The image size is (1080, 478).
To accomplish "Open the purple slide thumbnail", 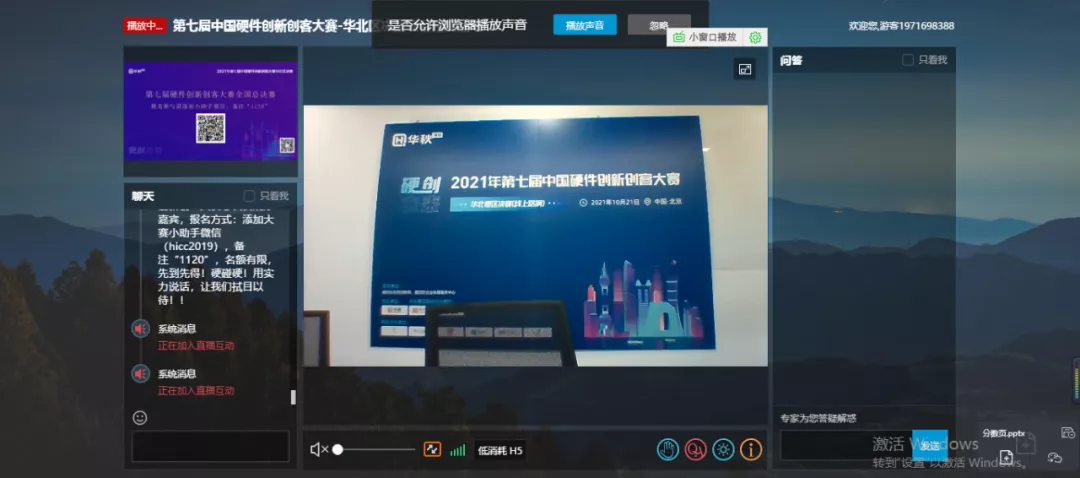I will (210, 111).
